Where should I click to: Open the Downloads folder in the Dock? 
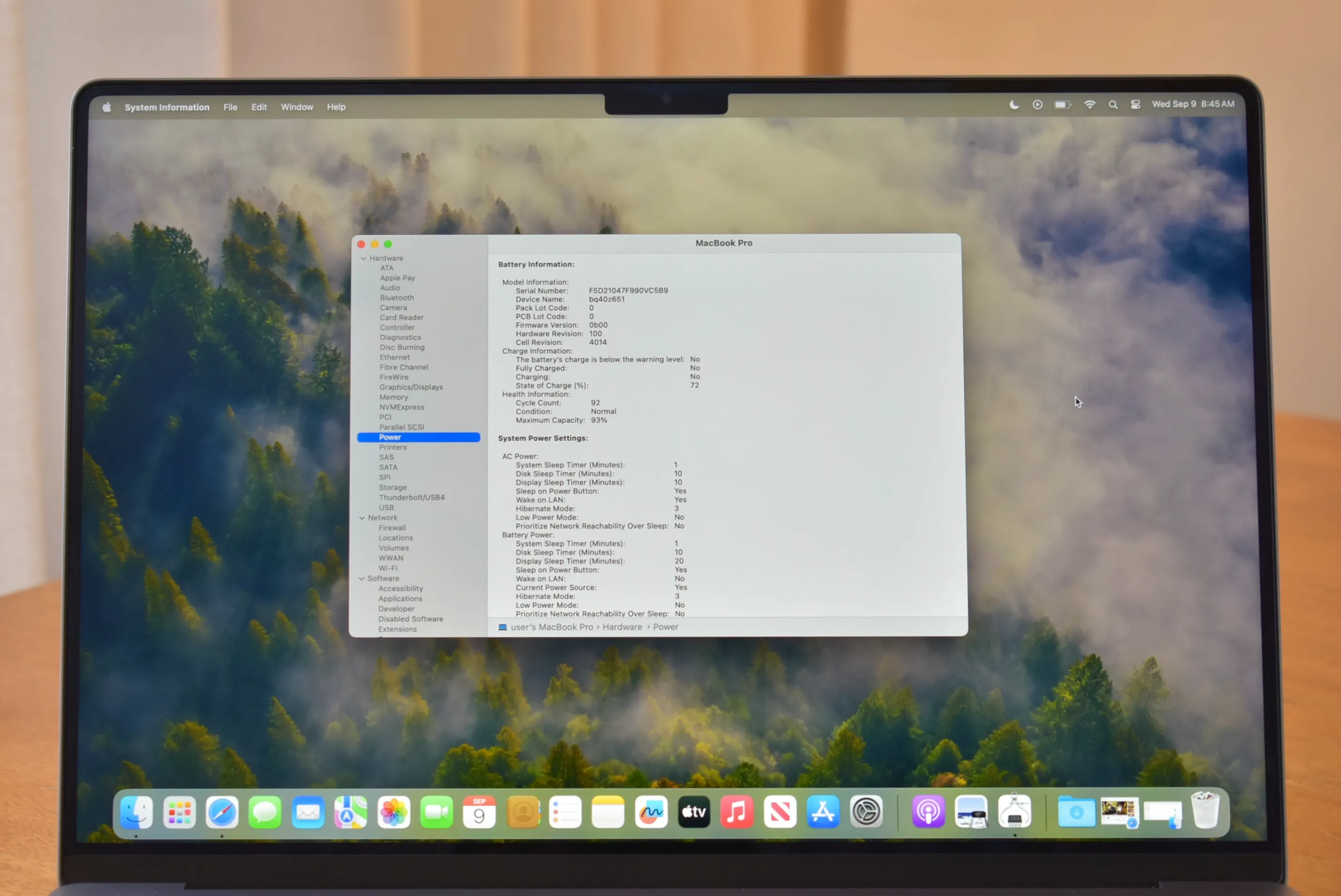tap(1076, 812)
